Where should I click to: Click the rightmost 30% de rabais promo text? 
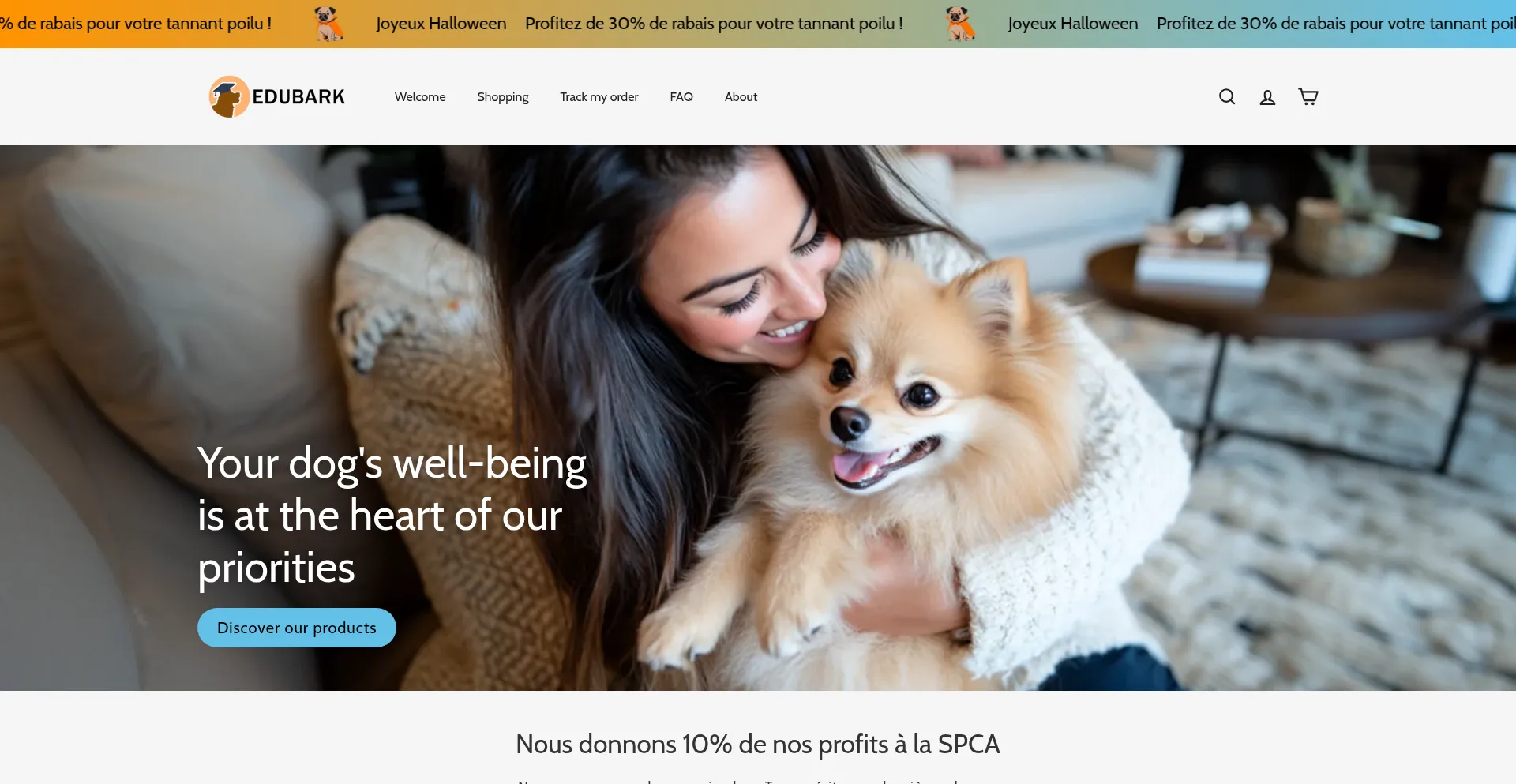1336,24
